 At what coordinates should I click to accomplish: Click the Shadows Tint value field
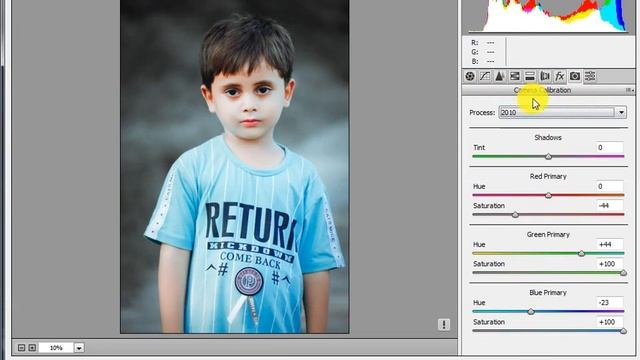[x=609, y=147]
